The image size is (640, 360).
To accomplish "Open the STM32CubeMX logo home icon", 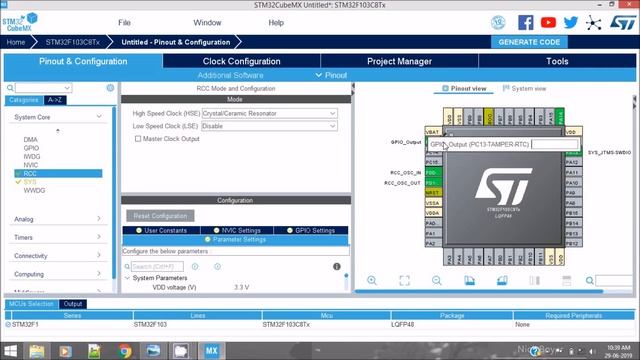I will tap(20, 23).
